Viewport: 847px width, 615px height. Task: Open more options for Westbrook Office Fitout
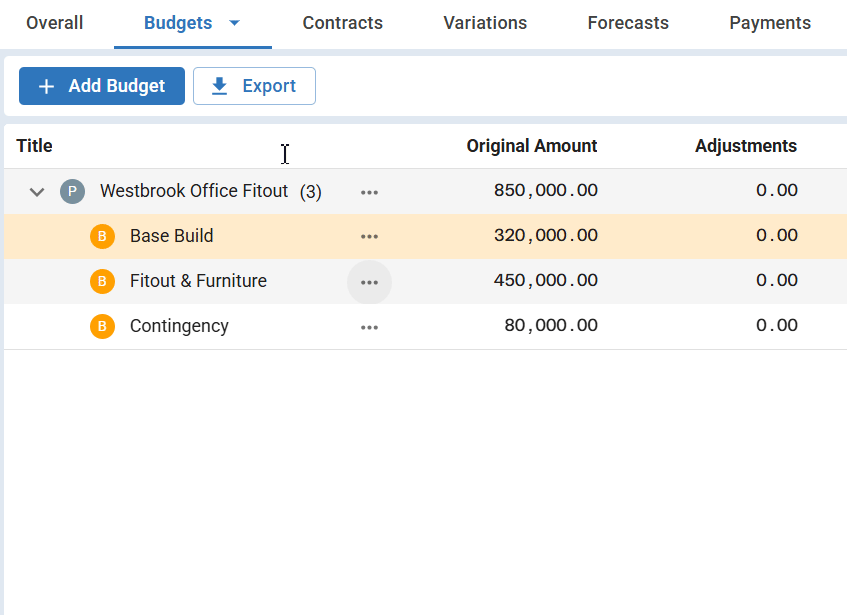point(369,192)
